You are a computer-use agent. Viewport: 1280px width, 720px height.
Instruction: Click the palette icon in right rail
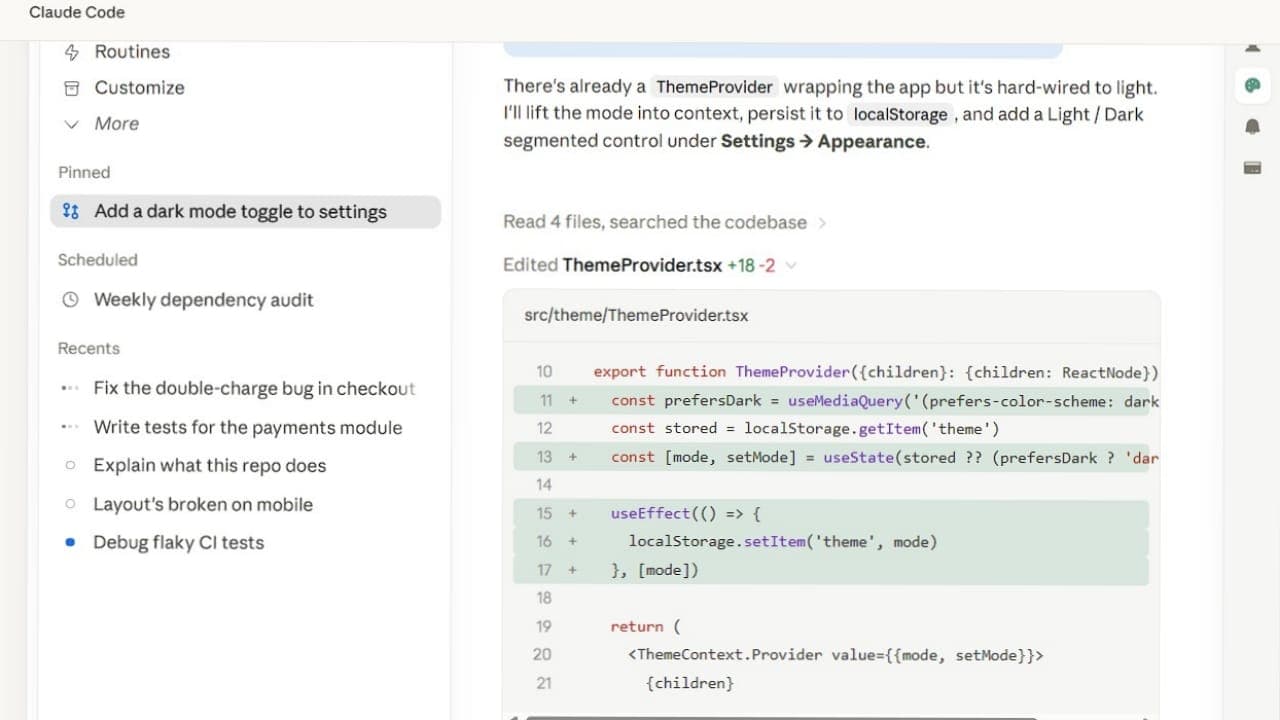[x=1252, y=85]
